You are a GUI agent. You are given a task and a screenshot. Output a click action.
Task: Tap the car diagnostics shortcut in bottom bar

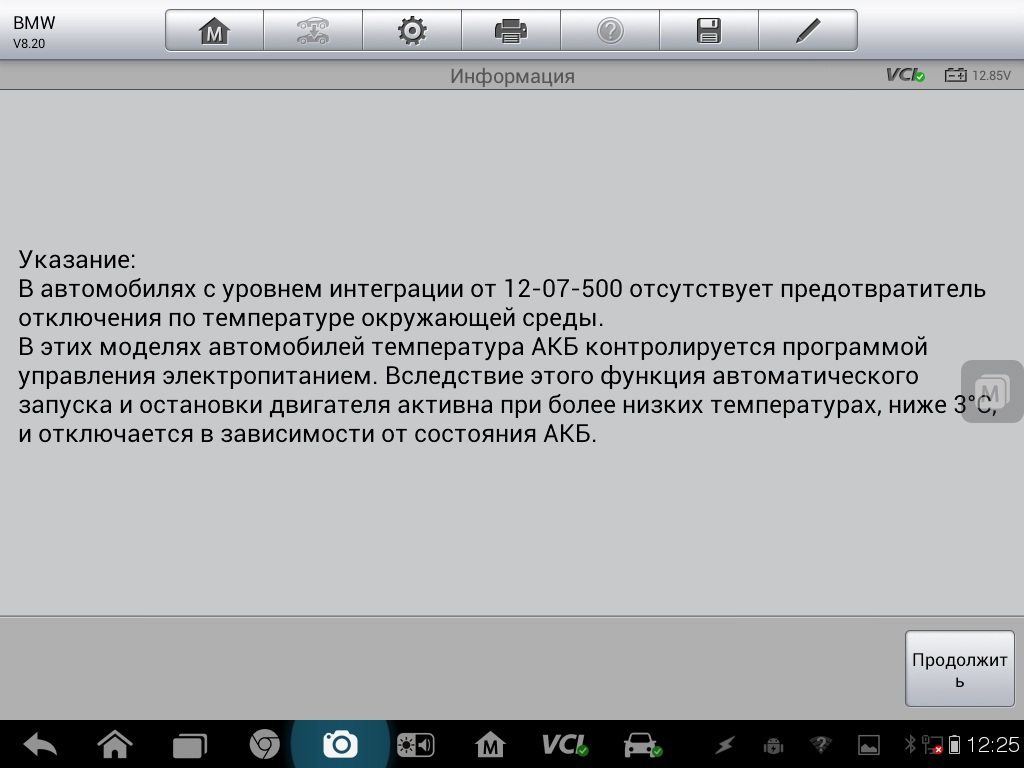pos(641,744)
